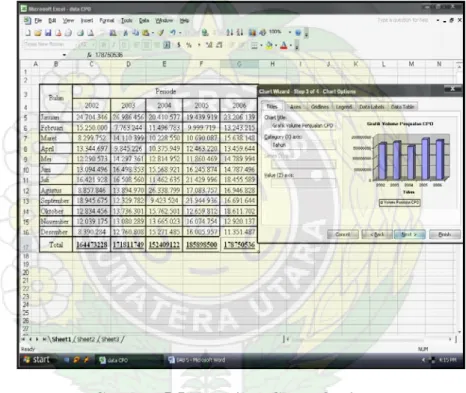Switch to Data Labels tab
The width and height of the screenshot is (466, 393).
click(x=372, y=107)
